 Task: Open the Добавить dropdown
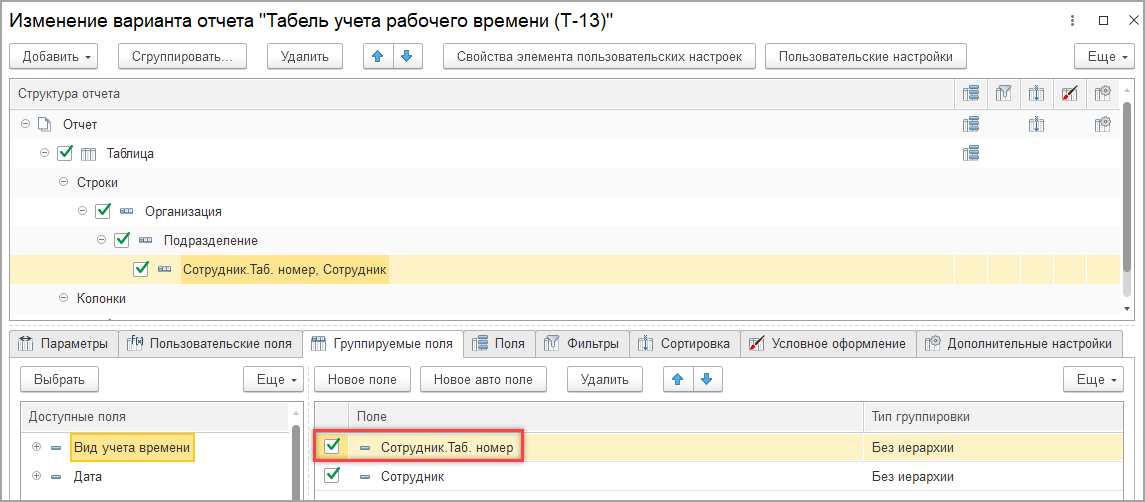pos(56,56)
